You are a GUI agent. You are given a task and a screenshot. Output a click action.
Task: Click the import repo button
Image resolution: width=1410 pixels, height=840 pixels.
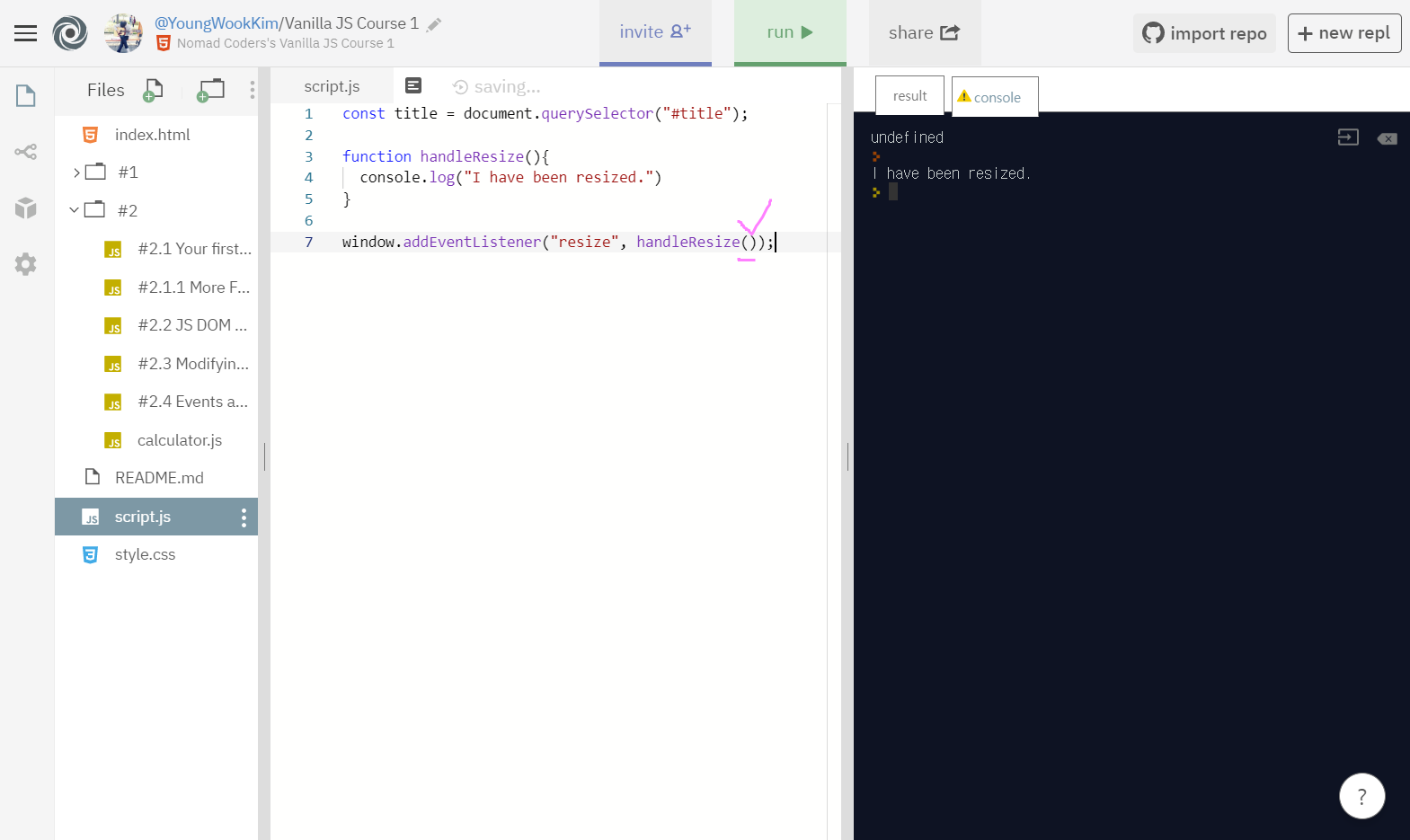[x=1204, y=33]
